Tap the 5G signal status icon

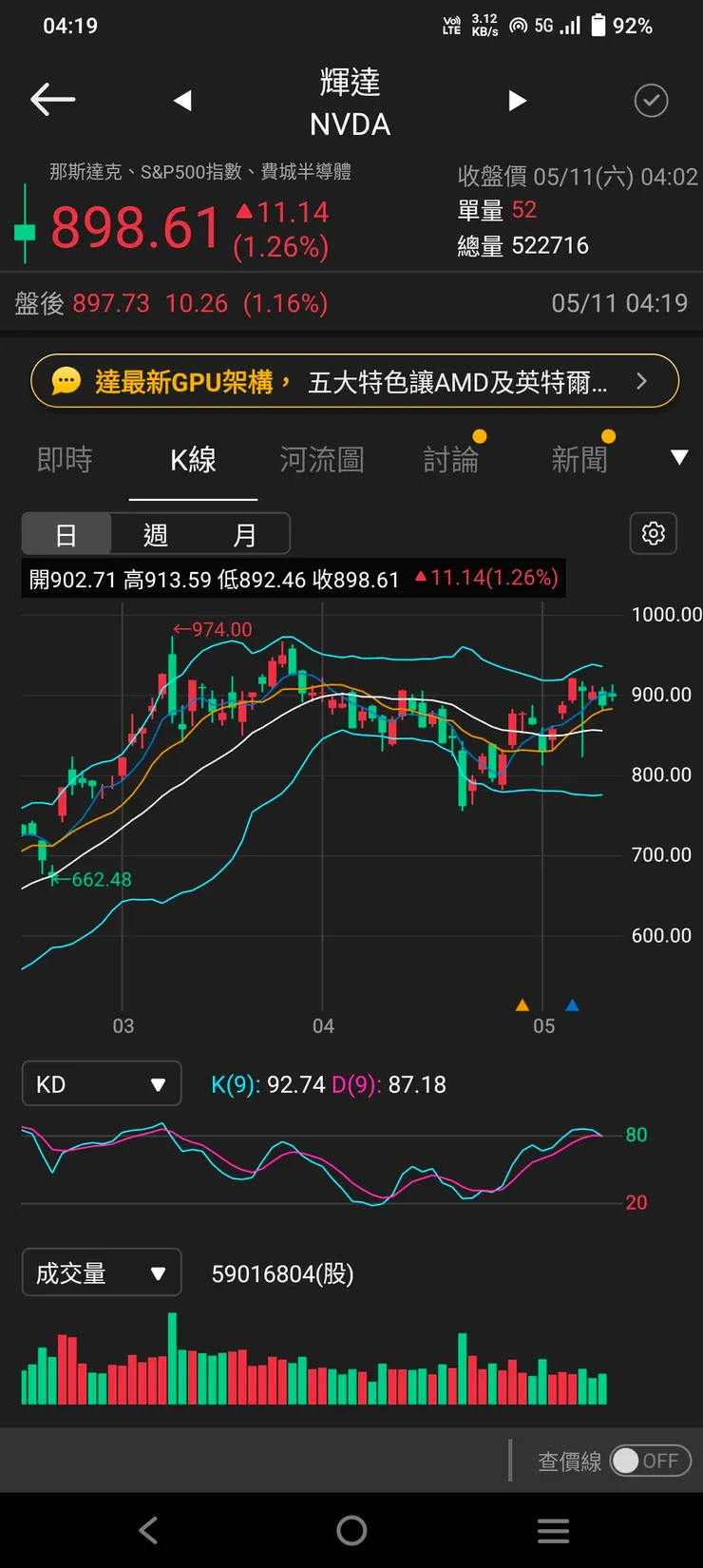coord(557,26)
